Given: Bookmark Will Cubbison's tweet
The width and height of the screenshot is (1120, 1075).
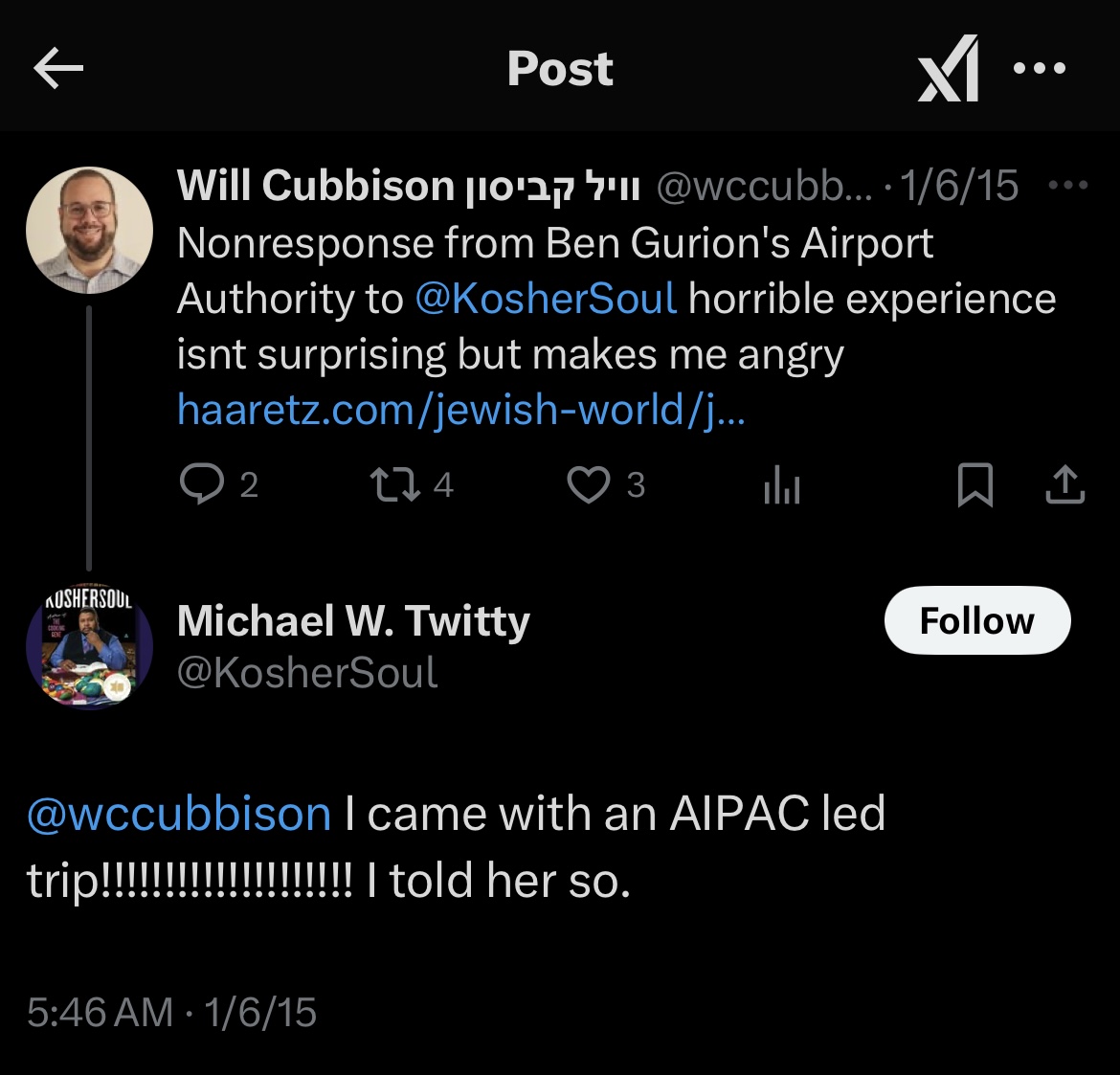Looking at the screenshot, I should (x=975, y=484).
